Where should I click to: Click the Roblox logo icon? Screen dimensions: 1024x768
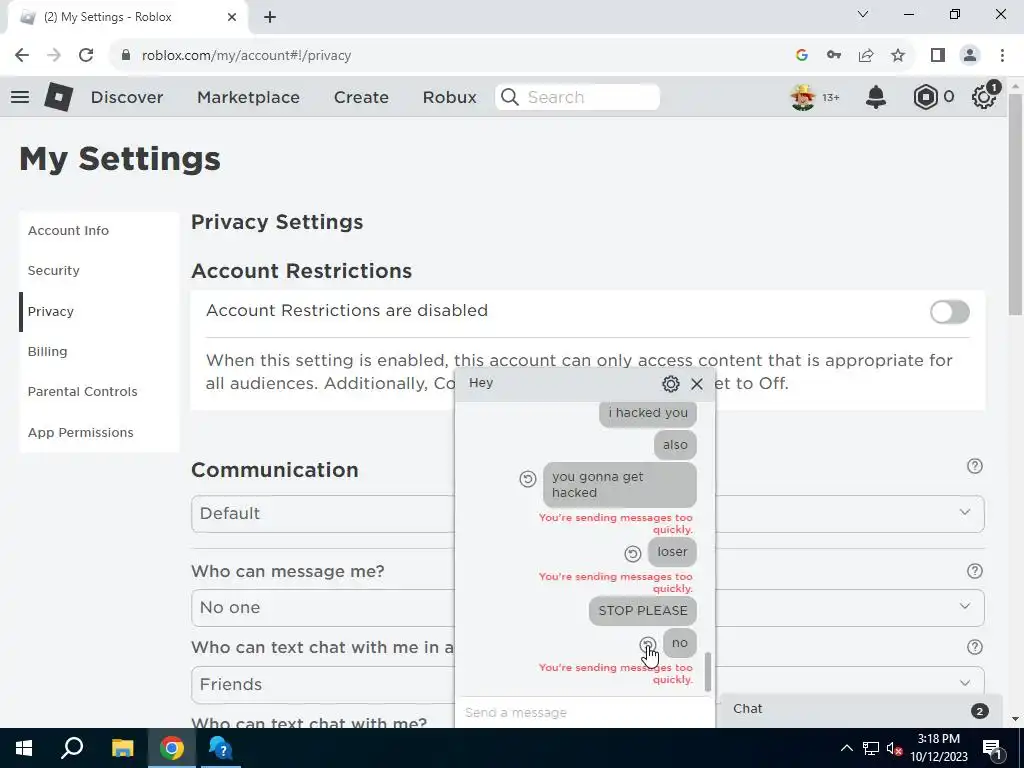(58, 97)
